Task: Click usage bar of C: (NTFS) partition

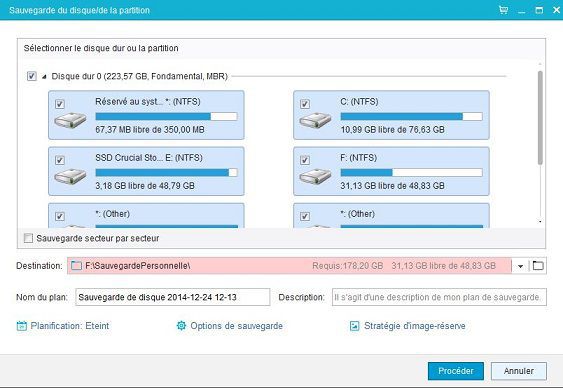Action: 411,116
